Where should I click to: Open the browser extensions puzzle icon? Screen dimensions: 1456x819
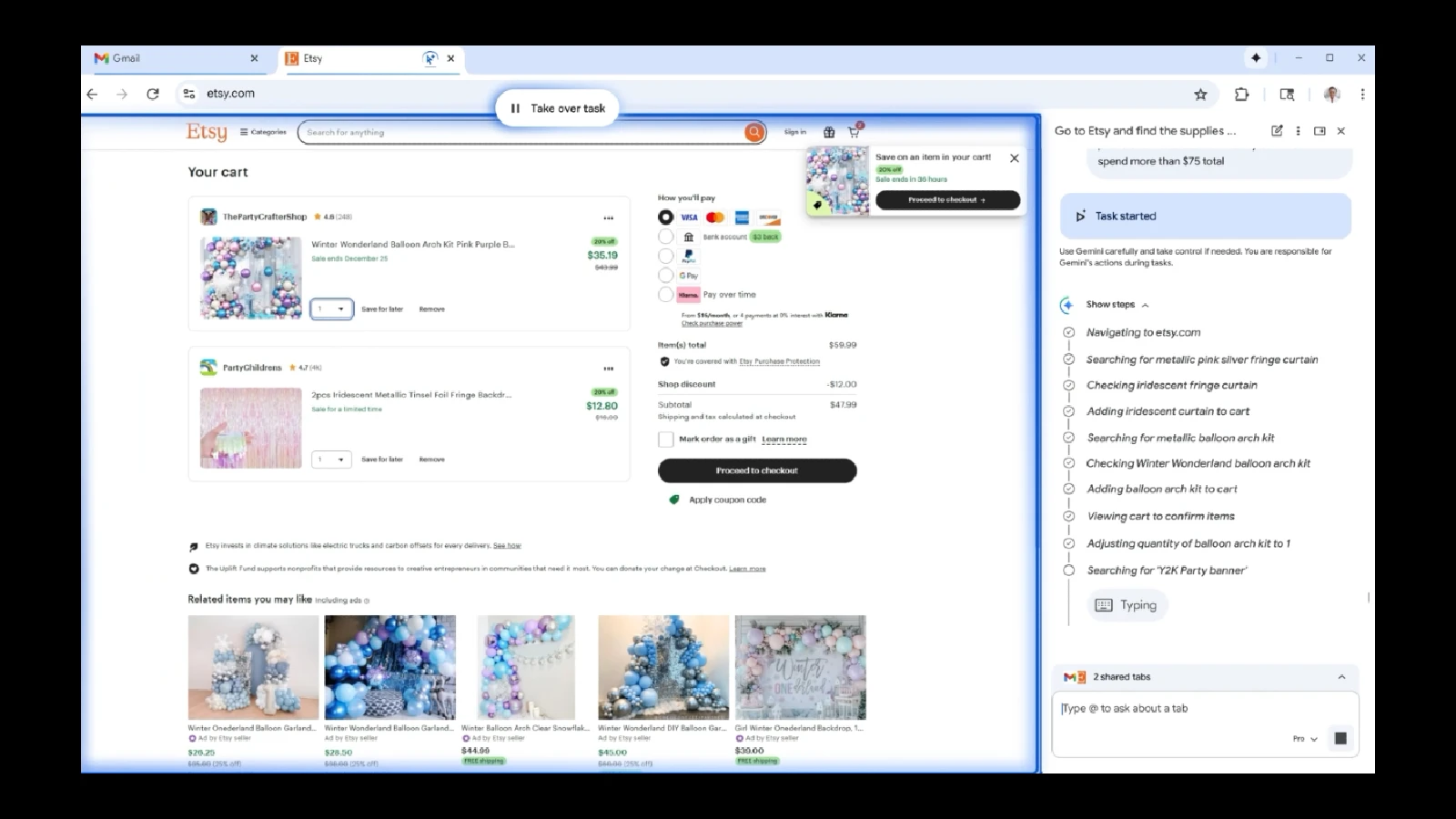pos(1241,94)
